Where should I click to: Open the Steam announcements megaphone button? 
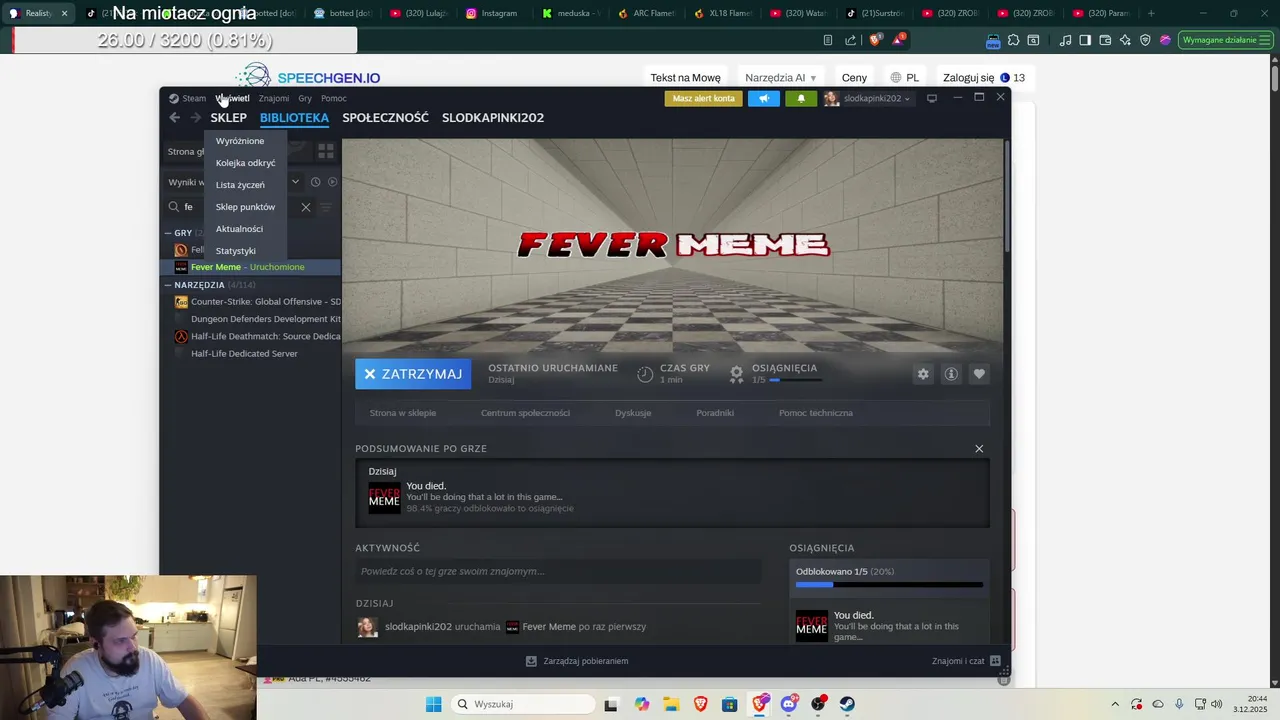(x=763, y=98)
